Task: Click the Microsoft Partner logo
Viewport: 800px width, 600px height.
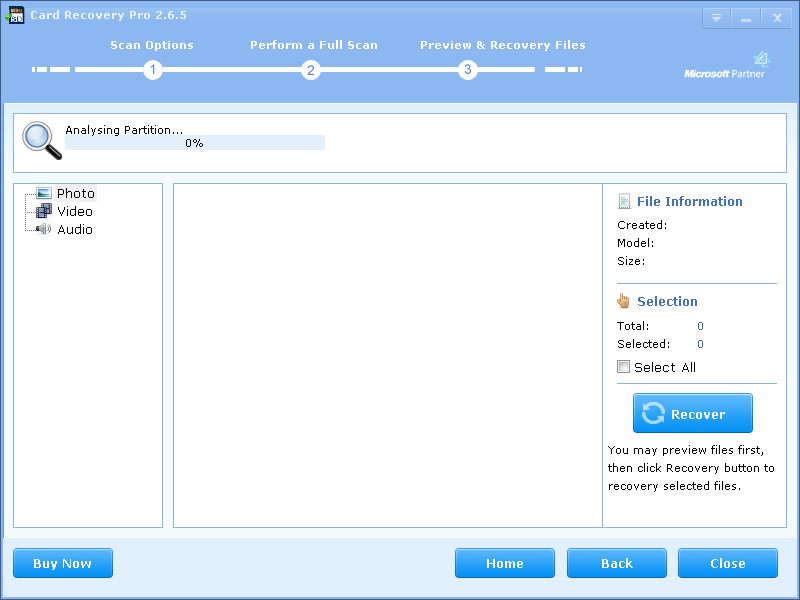Action: [x=725, y=66]
